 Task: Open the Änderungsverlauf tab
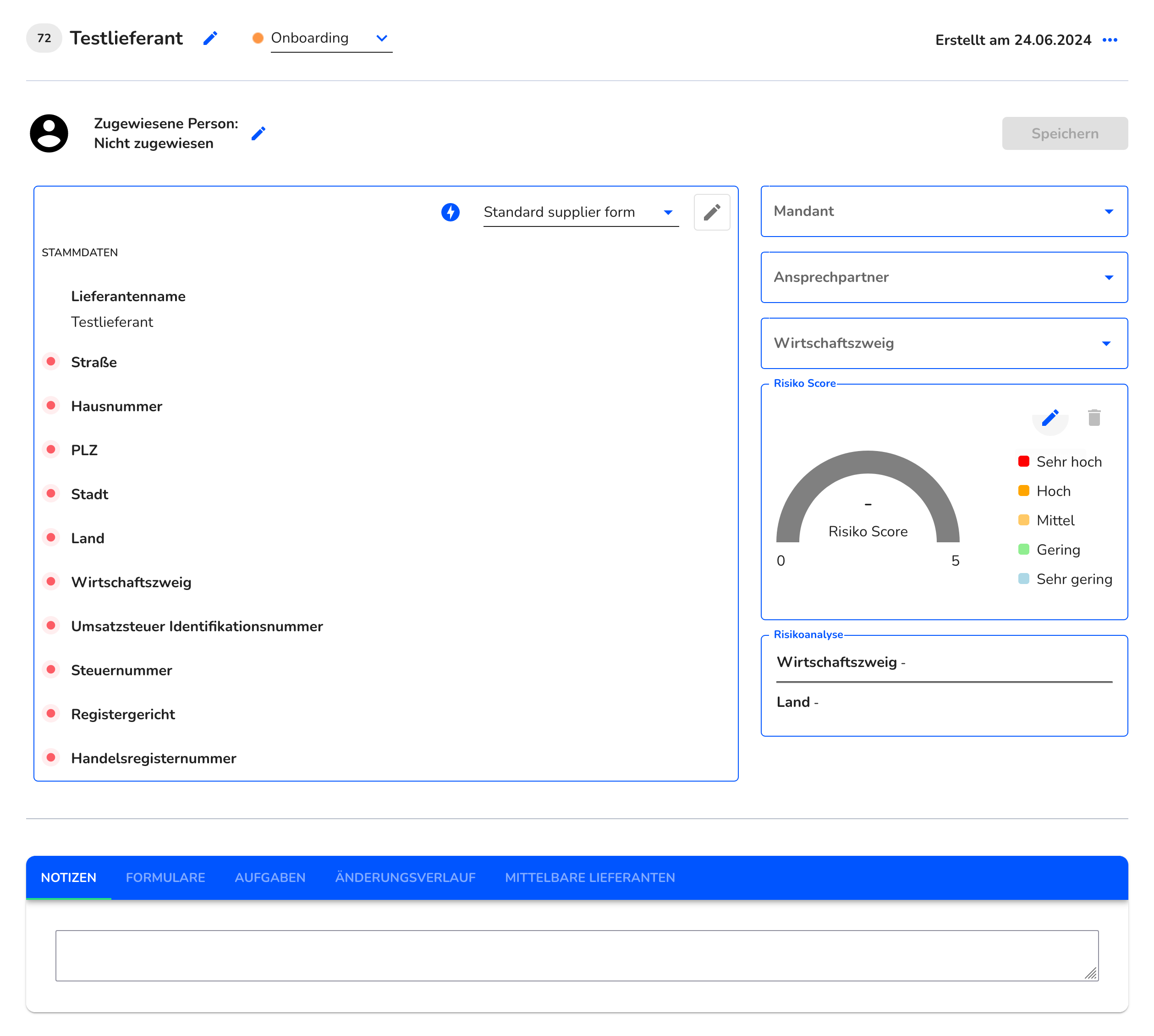[405, 878]
